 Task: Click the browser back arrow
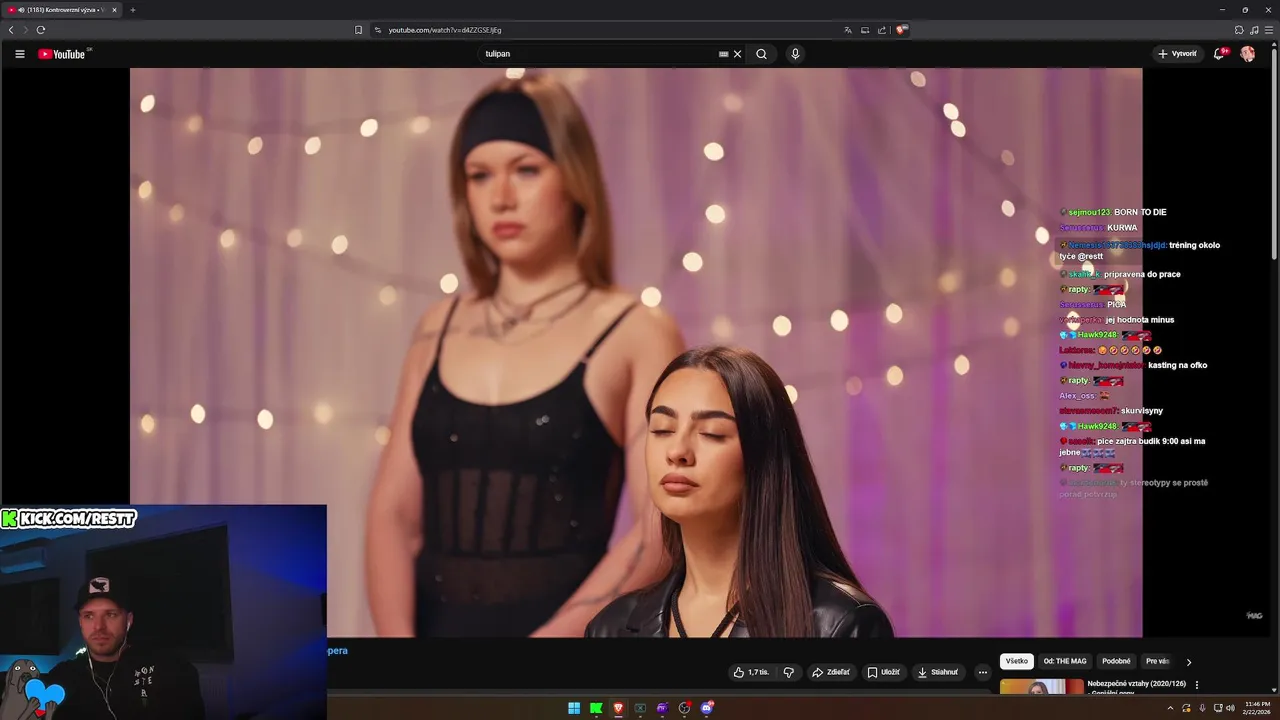click(11, 30)
